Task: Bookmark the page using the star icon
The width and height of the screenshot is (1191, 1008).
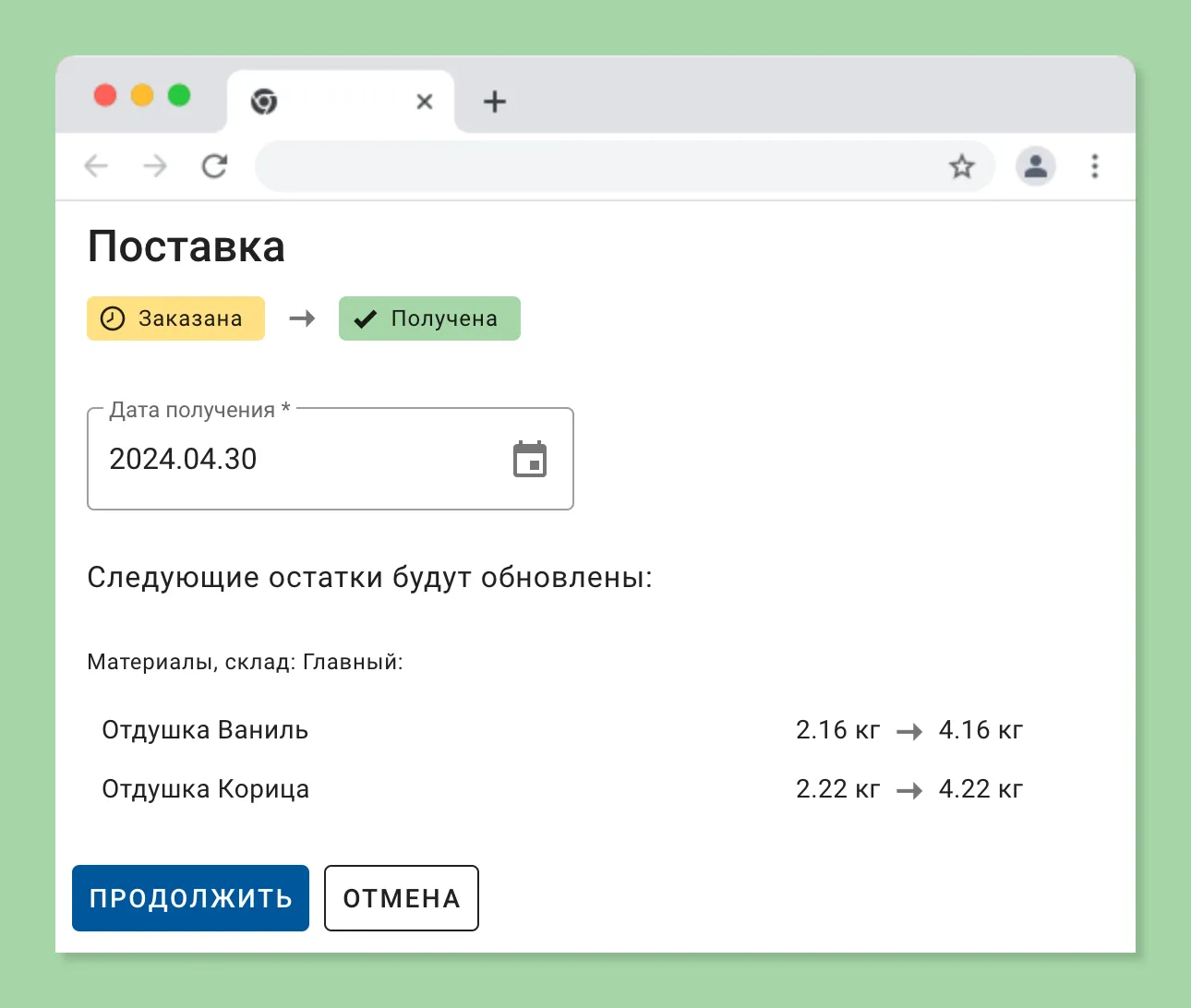Action: [962, 166]
